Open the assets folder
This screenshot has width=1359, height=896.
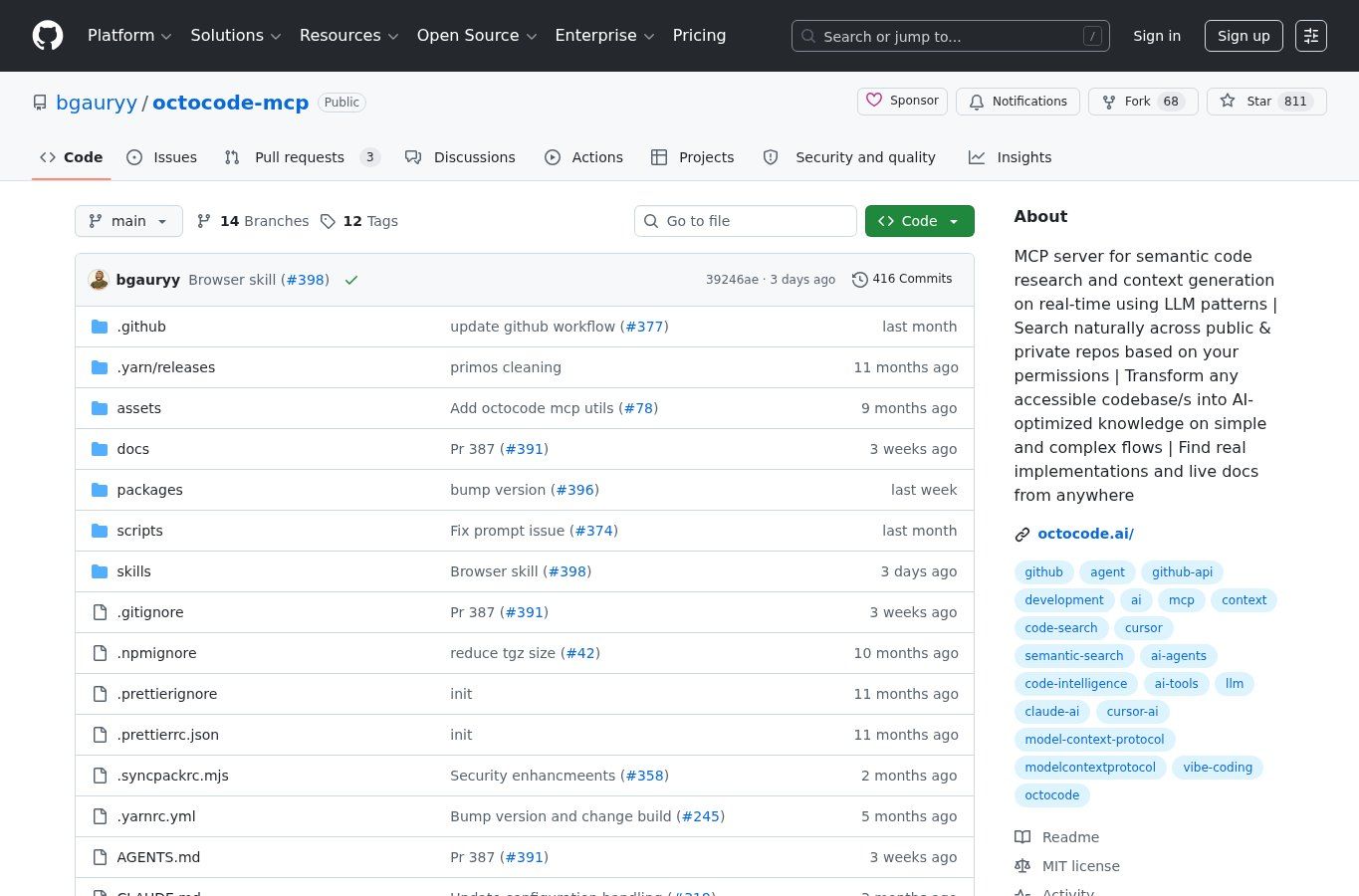(x=138, y=408)
